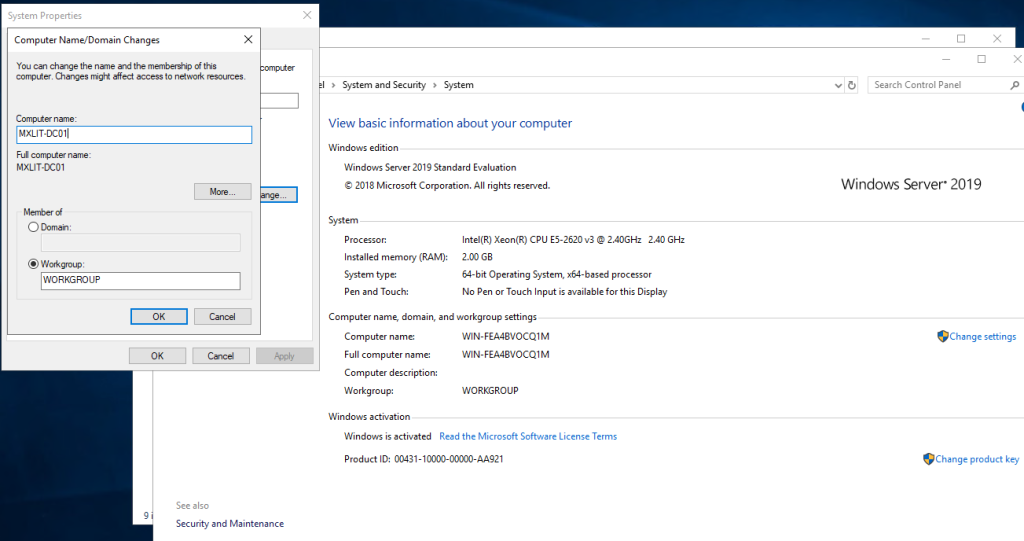Close the Computer Name/Domain Changes dialog

point(248,40)
